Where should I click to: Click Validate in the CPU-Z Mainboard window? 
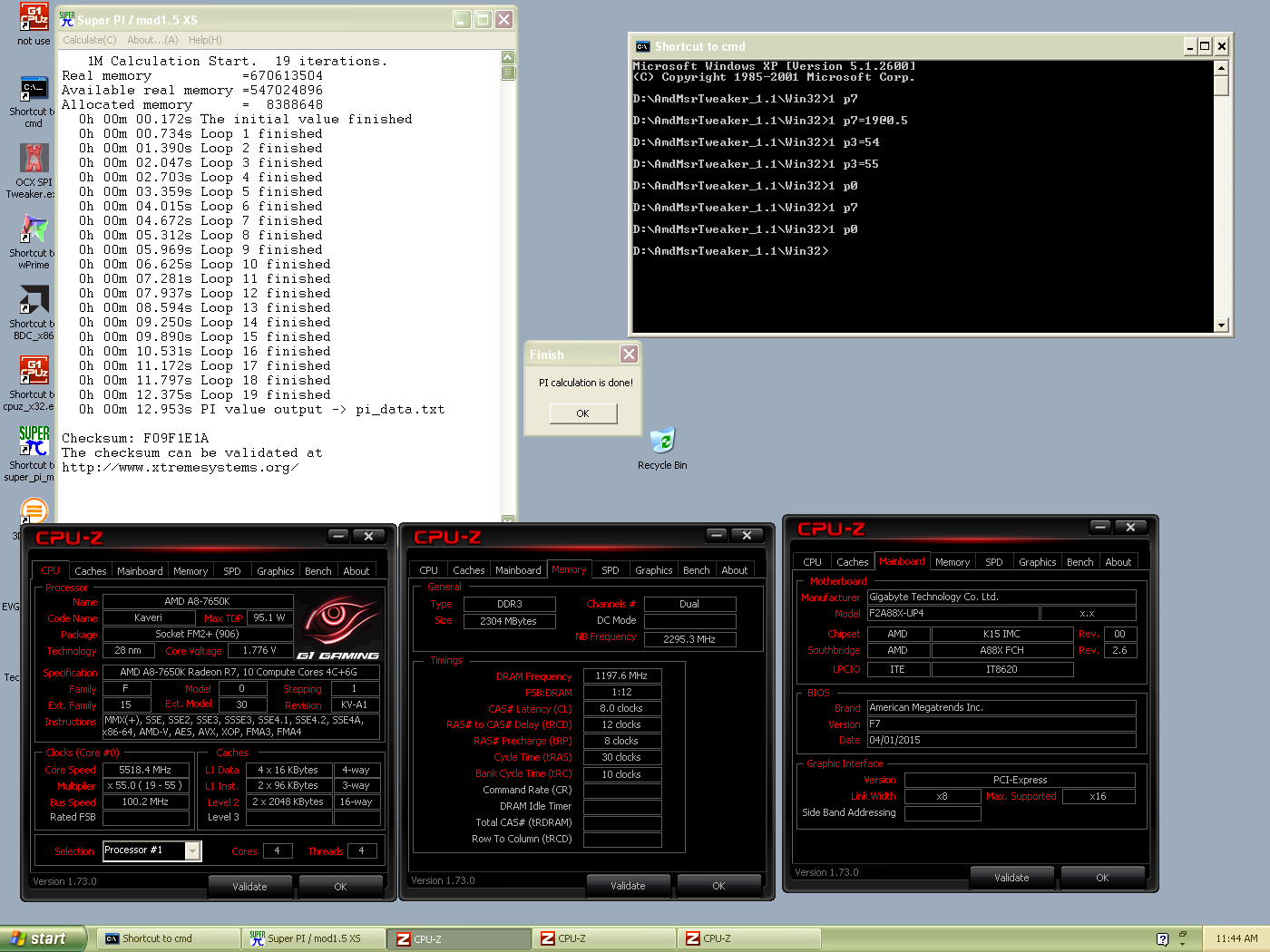pyautogui.click(x=1011, y=878)
